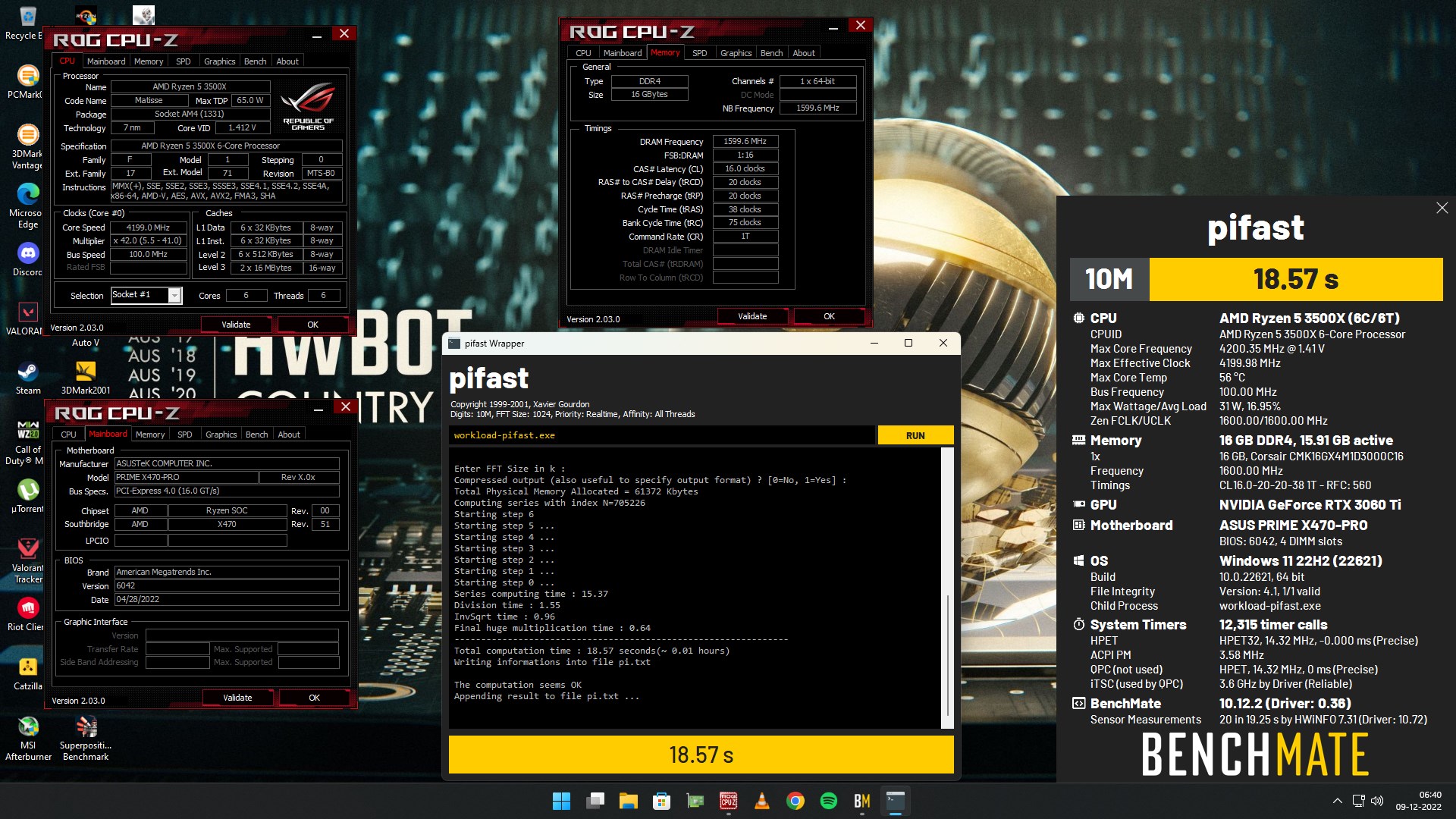Click the workload-pifast.exe path field
Screen dimensions: 1456x819
(x=661, y=435)
